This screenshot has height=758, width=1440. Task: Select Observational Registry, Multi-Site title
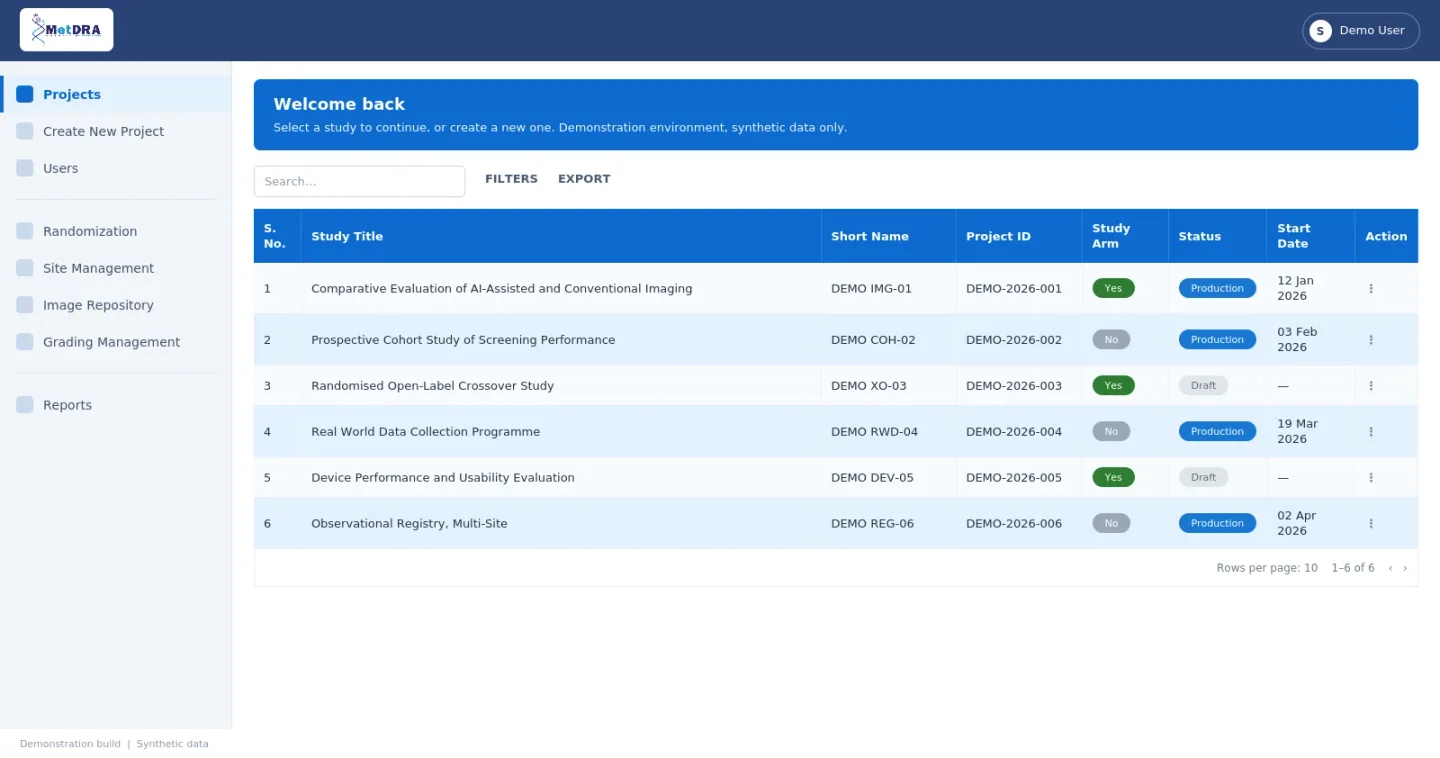[x=409, y=524]
